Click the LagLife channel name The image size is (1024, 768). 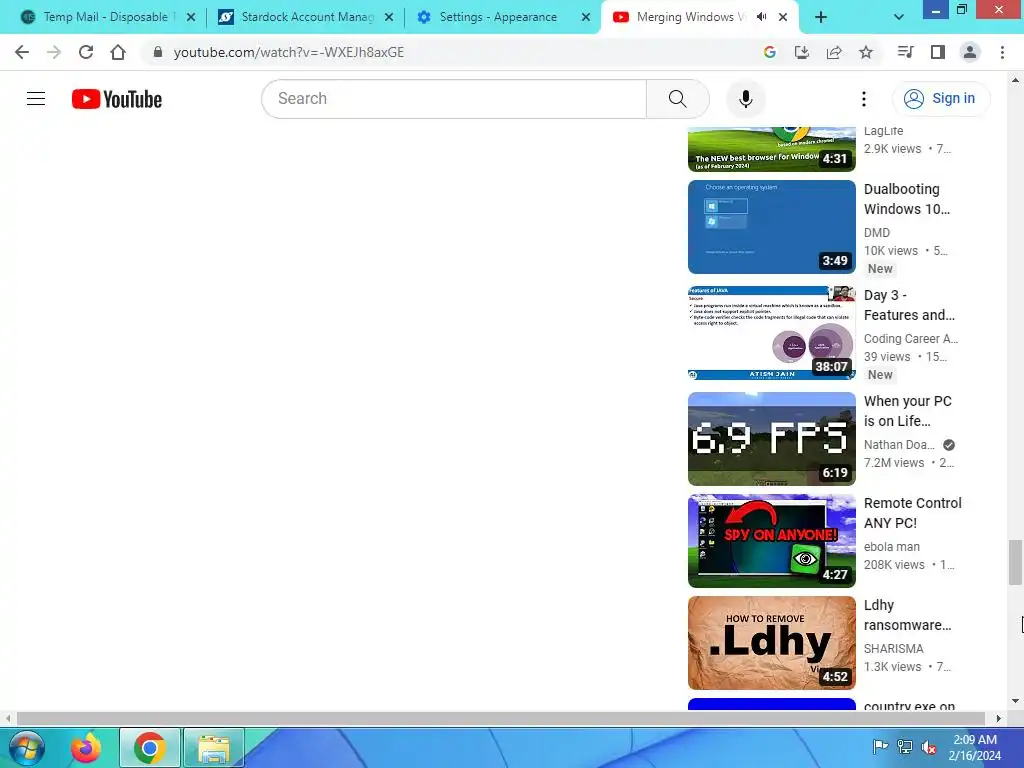[883, 131]
